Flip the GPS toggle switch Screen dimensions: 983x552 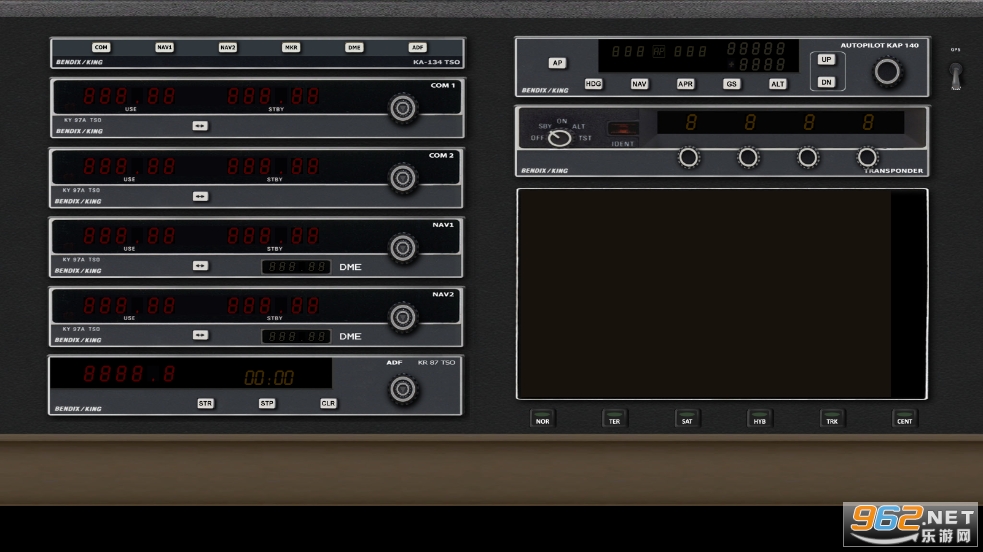coord(955,76)
